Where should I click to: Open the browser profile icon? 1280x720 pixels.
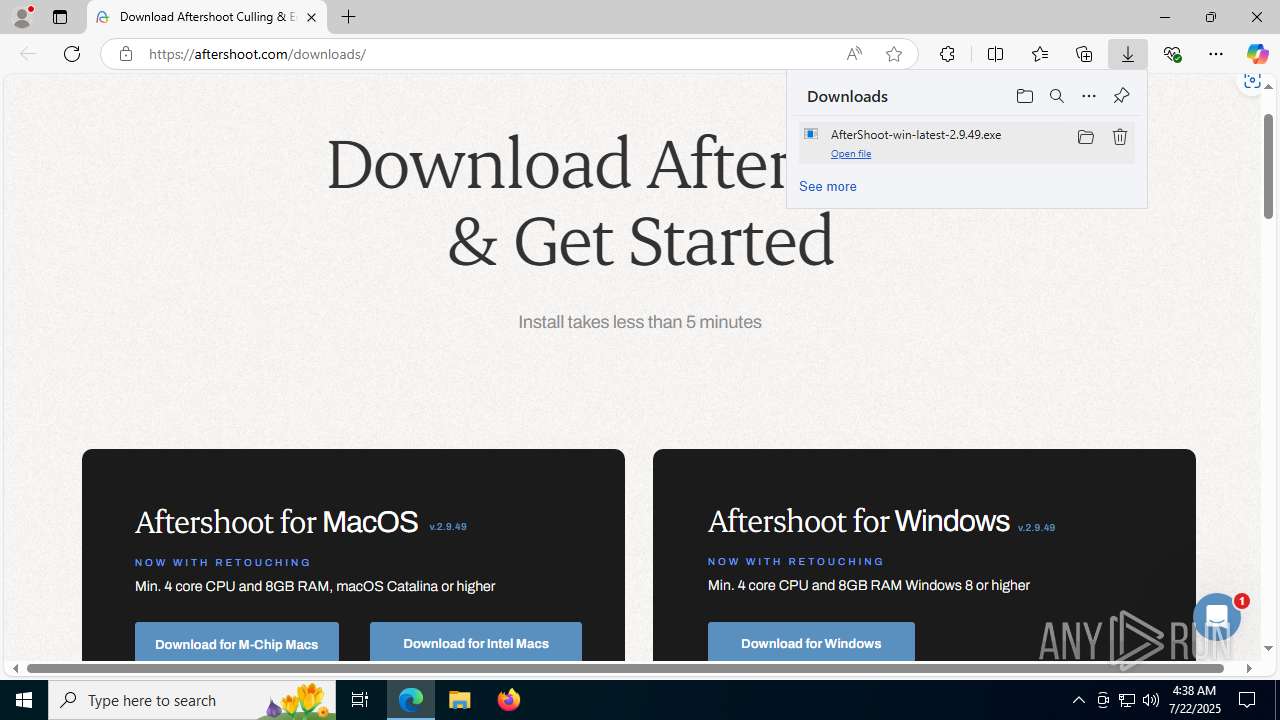tap(22, 17)
